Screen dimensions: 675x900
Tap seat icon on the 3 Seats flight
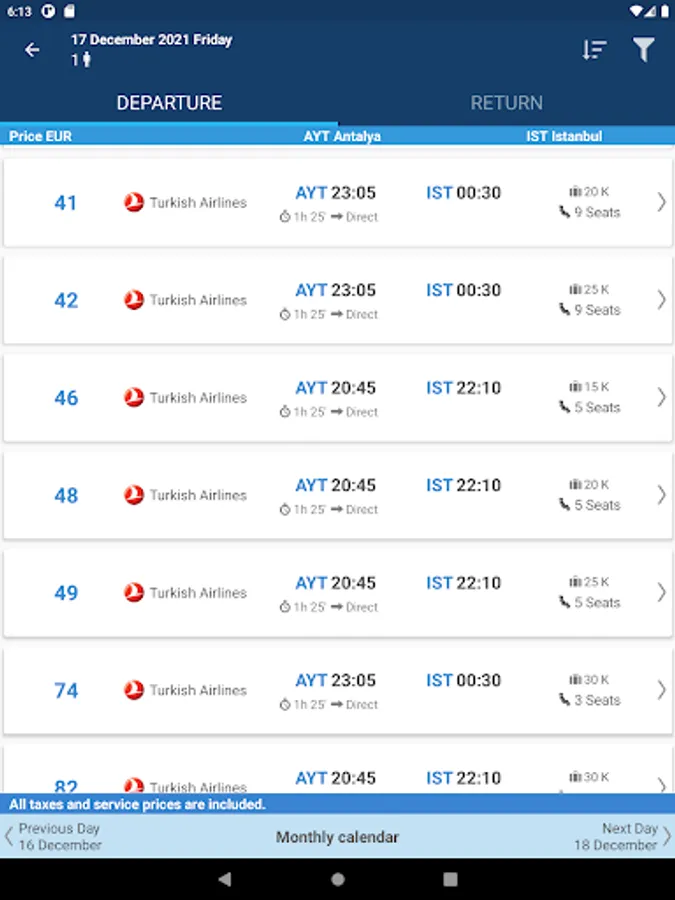(564, 700)
